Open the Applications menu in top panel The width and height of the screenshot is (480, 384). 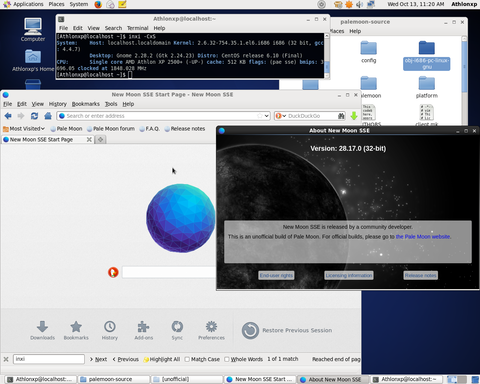pos(23,4)
